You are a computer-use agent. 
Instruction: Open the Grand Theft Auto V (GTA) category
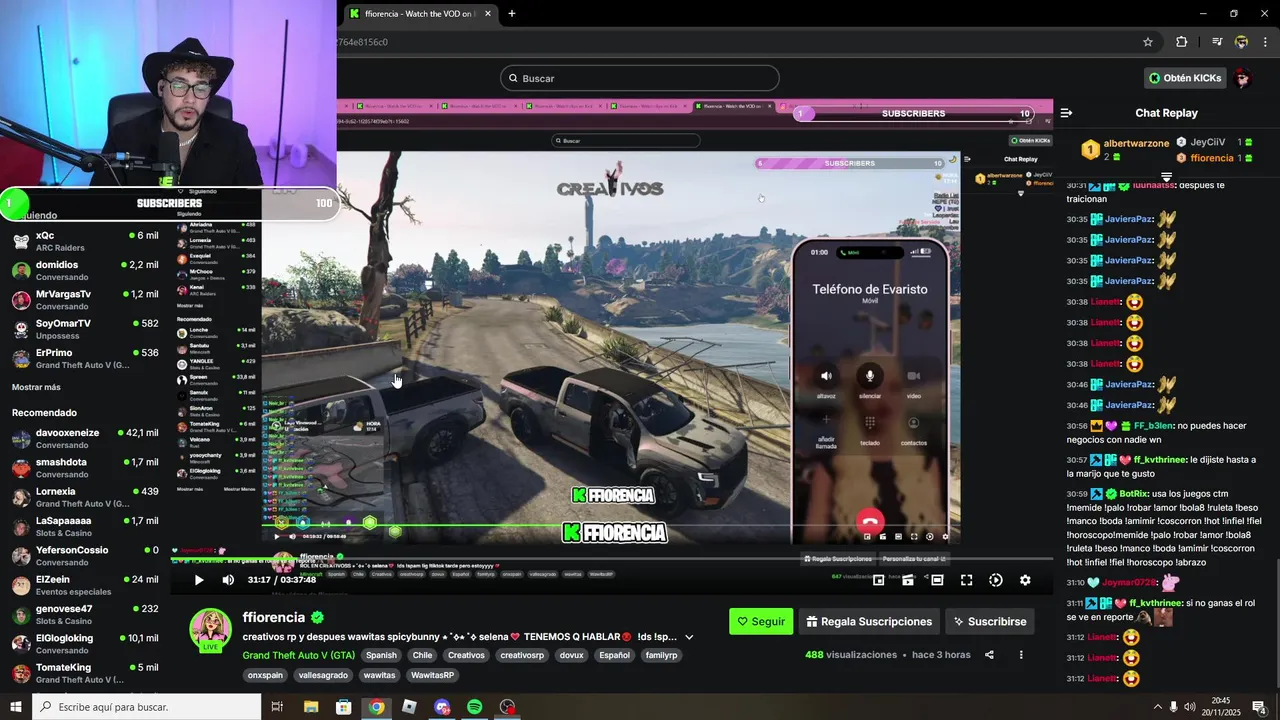pos(298,655)
